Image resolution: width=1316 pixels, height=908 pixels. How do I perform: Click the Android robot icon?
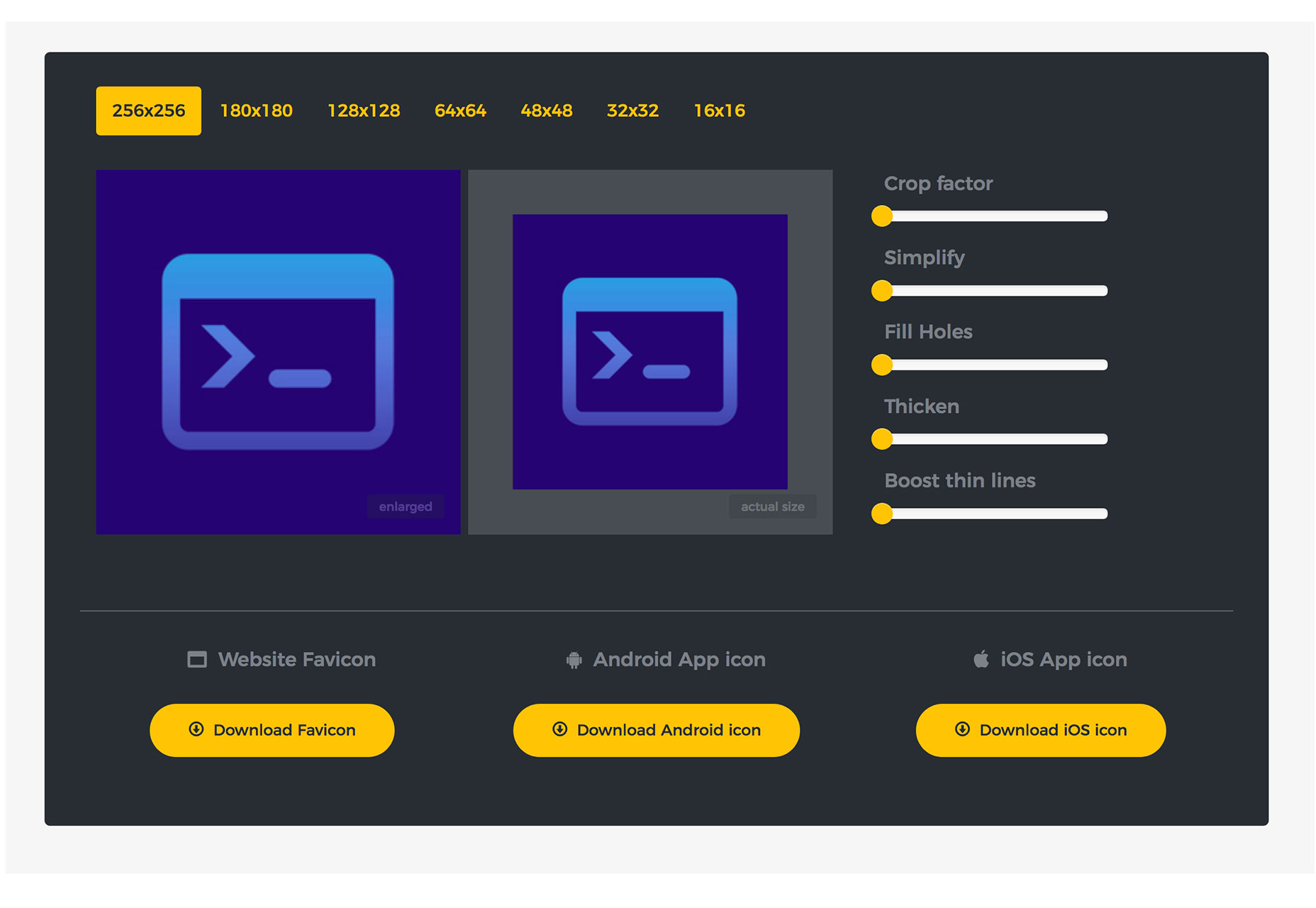click(574, 660)
